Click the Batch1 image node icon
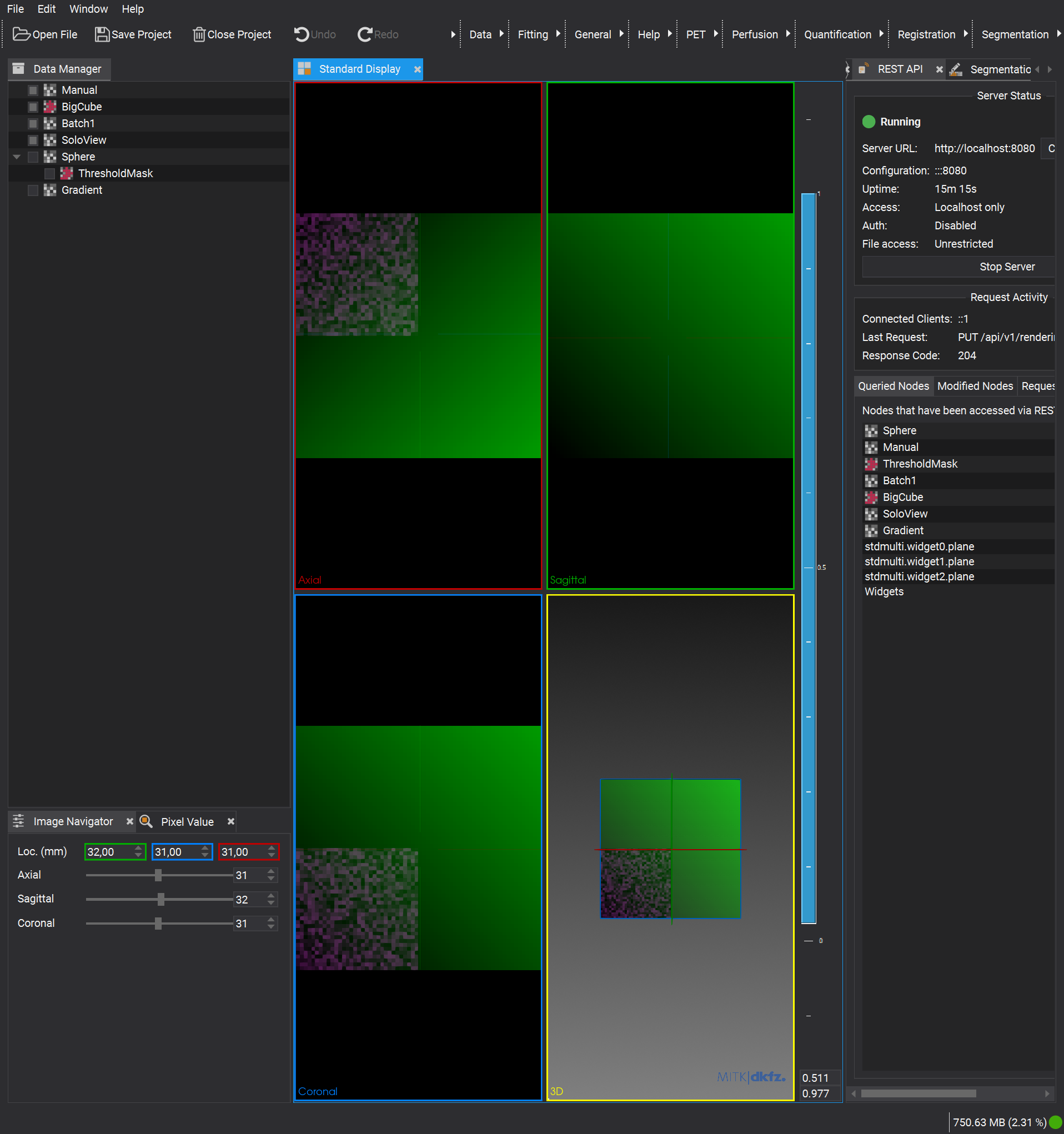This screenshot has height=1134, width=1064. (x=50, y=123)
